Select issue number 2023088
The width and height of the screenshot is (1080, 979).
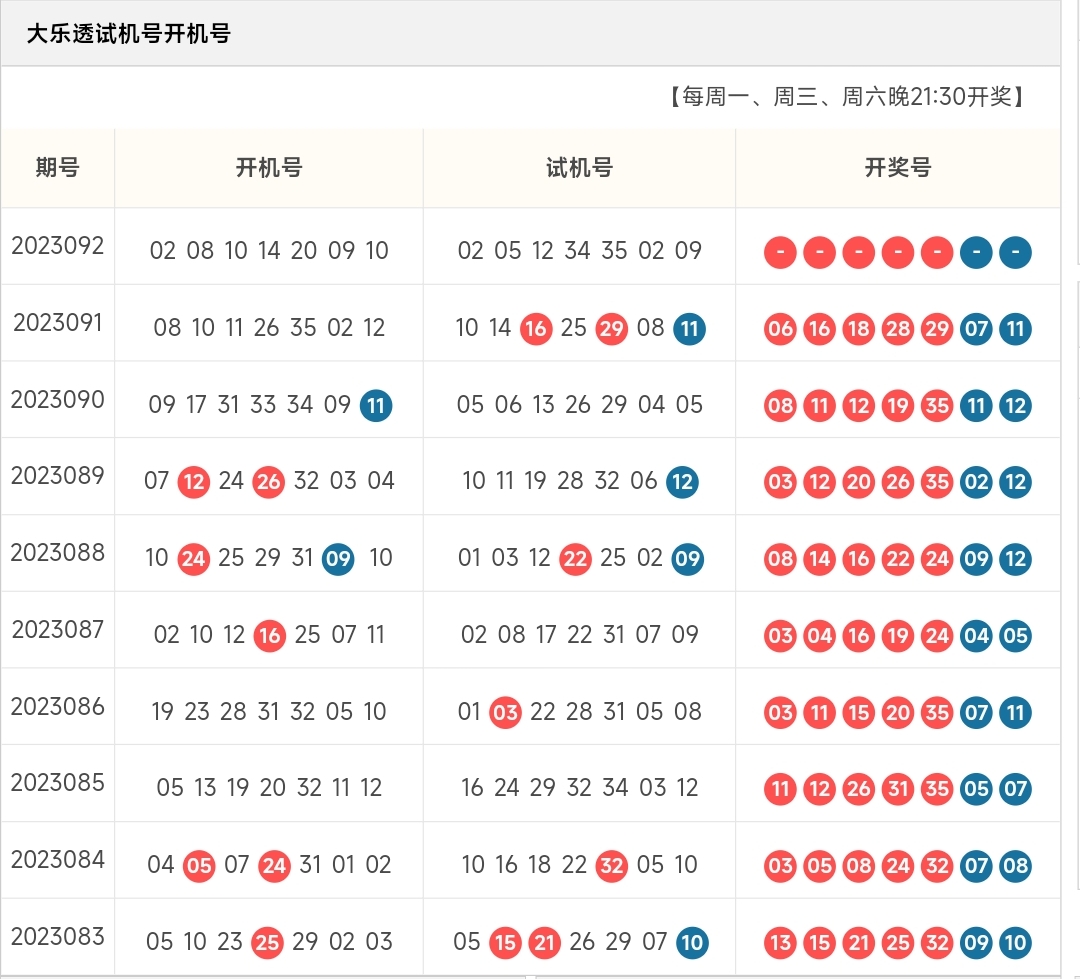click(x=58, y=553)
